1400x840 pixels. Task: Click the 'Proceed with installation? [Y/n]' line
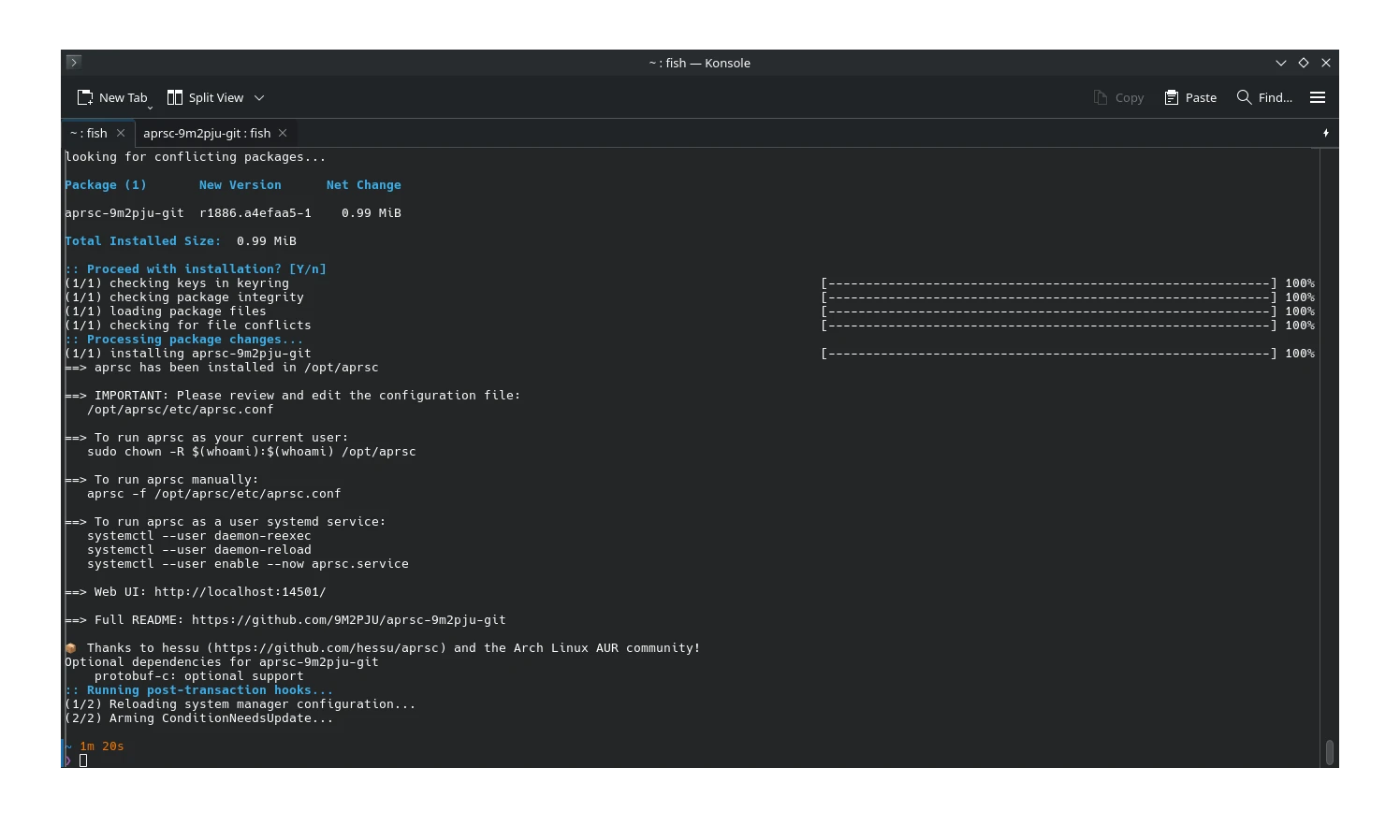pyautogui.click(x=196, y=269)
